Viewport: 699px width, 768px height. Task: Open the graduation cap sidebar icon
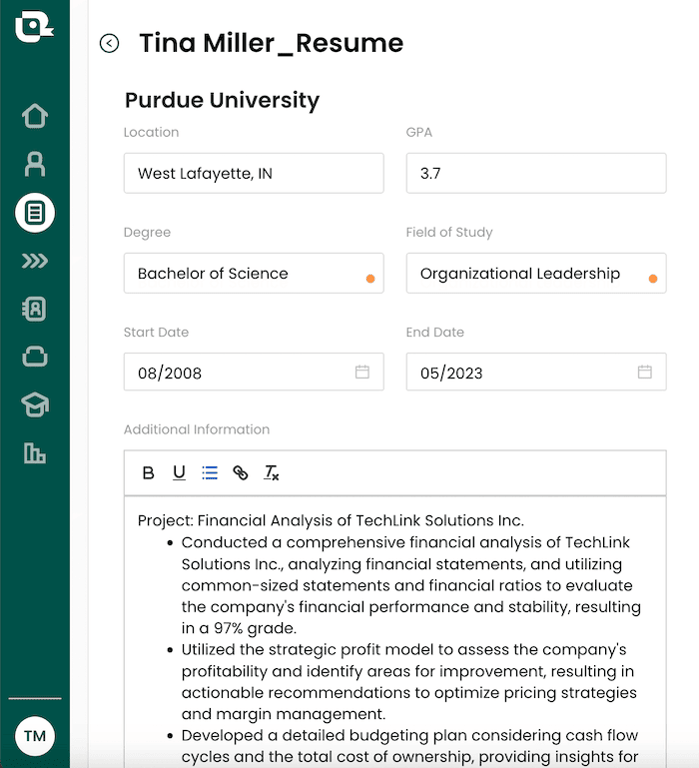coord(35,405)
